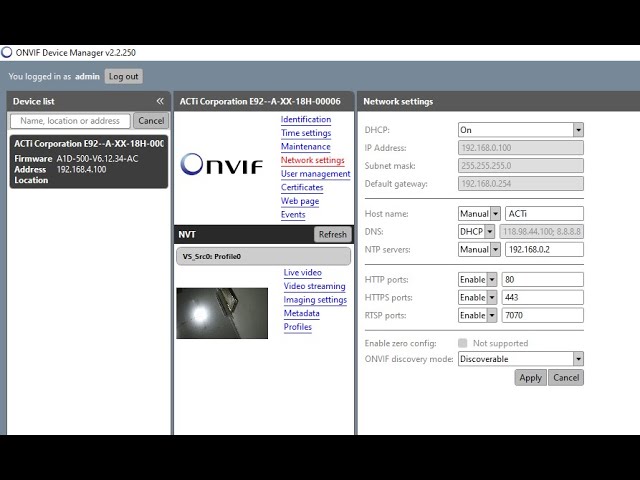The width and height of the screenshot is (640, 480).
Task: Click the ONVIF logo image
Action: pyautogui.click(x=221, y=164)
